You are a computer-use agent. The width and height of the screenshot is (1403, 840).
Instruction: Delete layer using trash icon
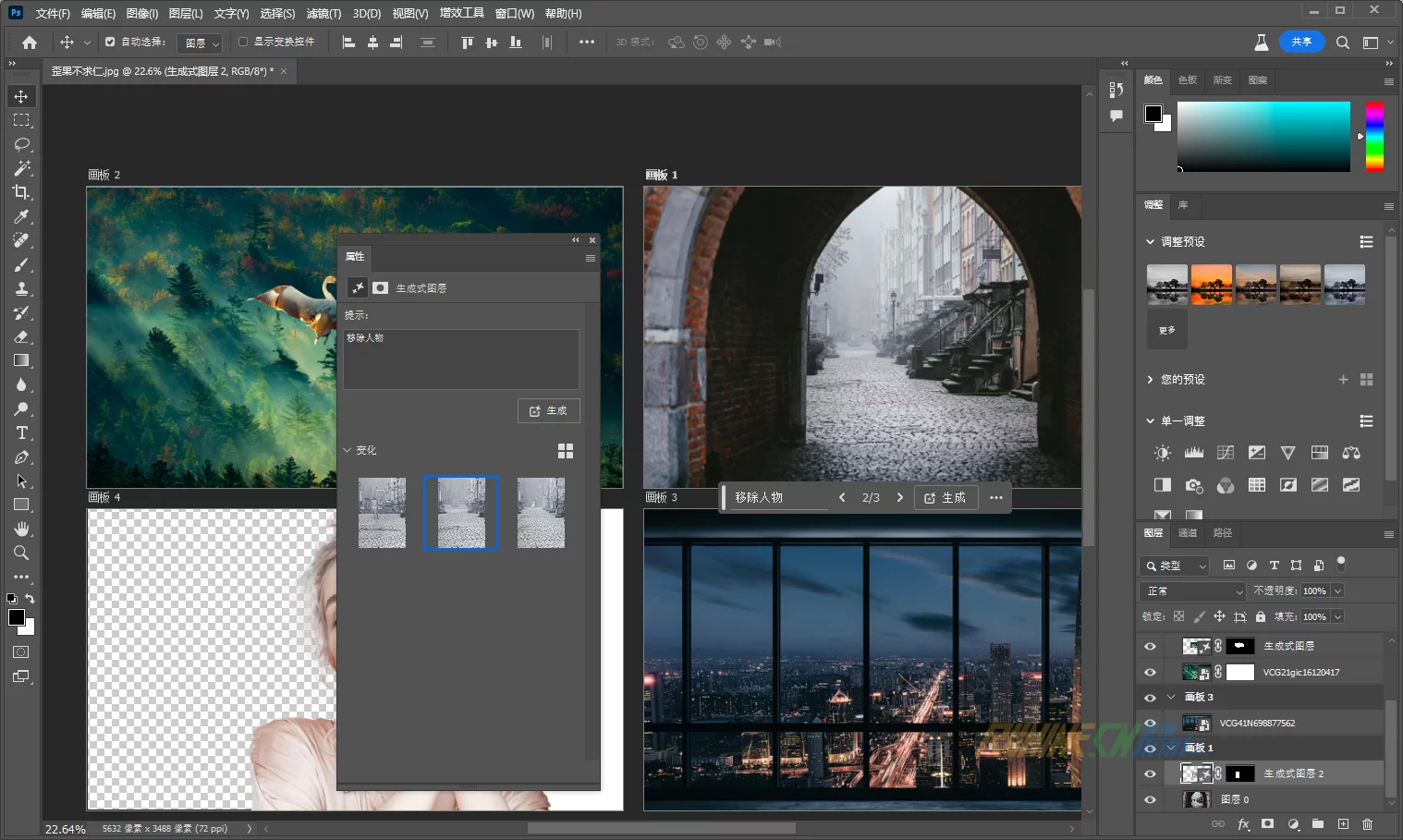click(1368, 824)
